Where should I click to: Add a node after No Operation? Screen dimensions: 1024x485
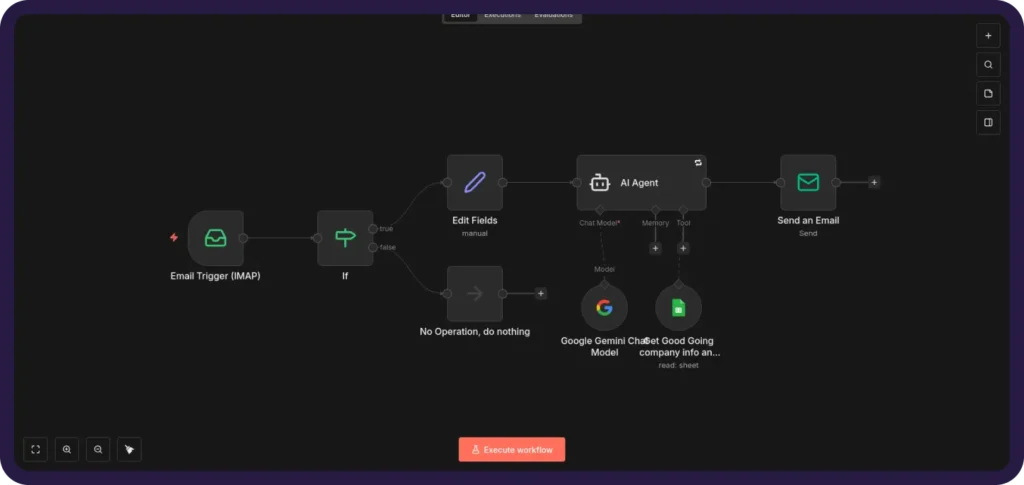[x=541, y=293]
